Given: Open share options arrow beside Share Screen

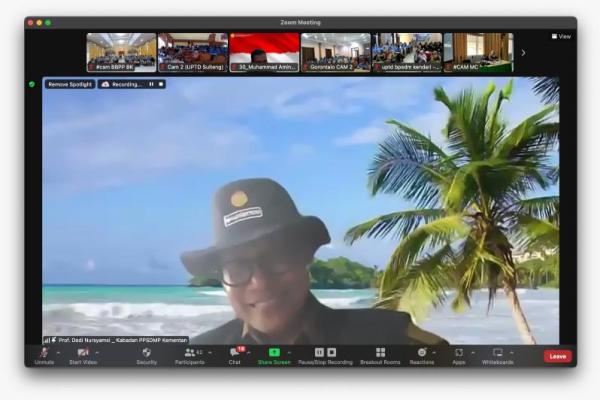Looking at the screenshot, I should click(x=289, y=353).
